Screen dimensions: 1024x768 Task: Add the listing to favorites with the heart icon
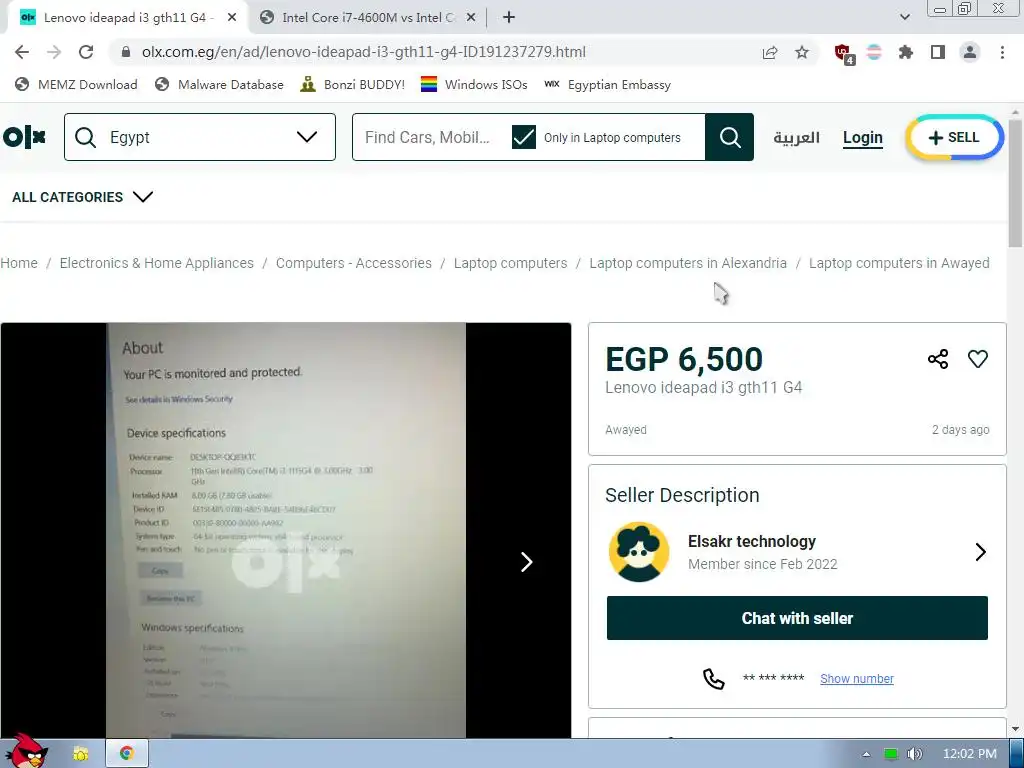(978, 359)
